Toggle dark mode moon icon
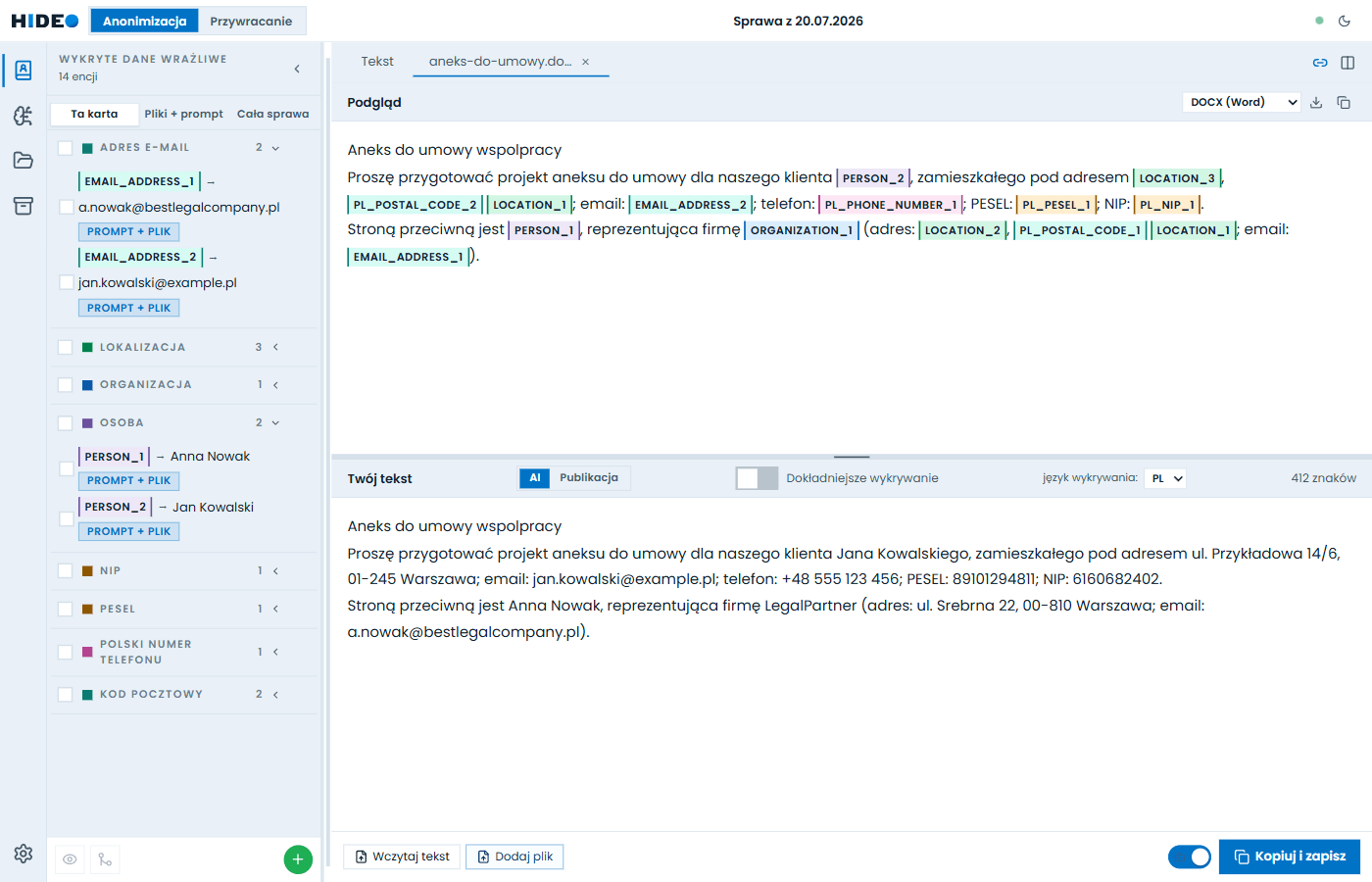The width and height of the screenshot is (1372, 882). click(1345, 21)
